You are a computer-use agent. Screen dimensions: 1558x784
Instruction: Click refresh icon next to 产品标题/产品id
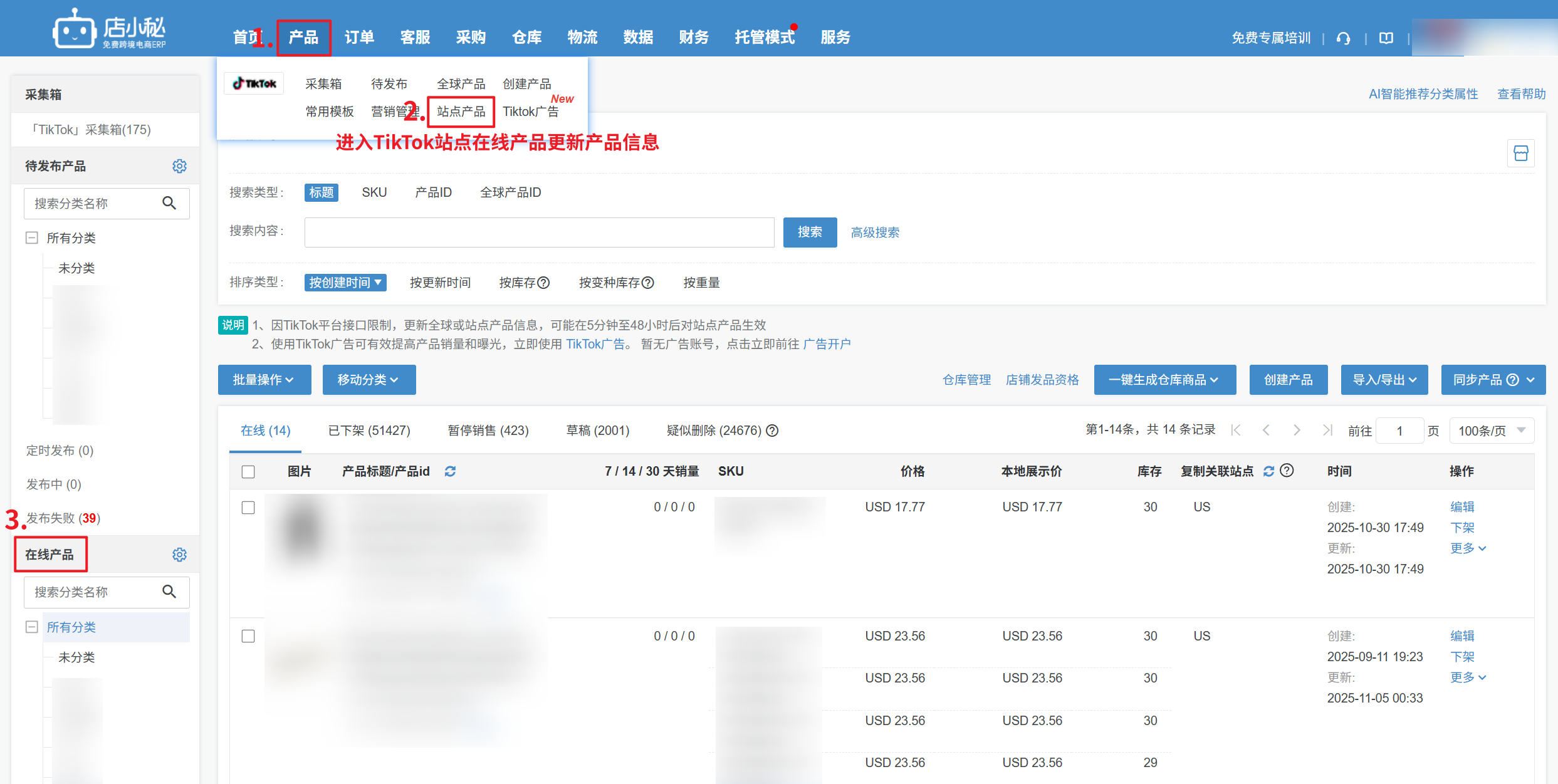pos(450,471)
